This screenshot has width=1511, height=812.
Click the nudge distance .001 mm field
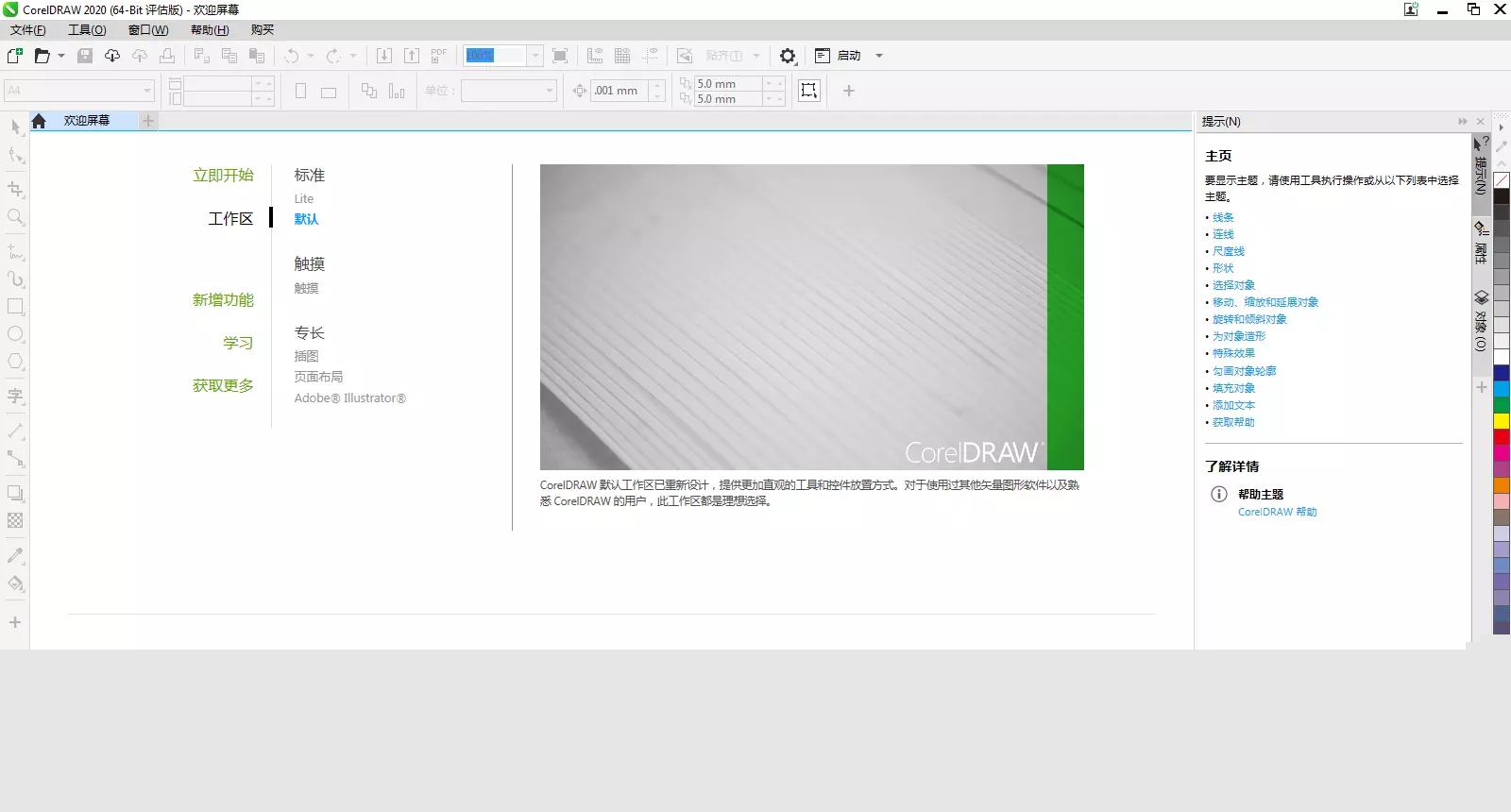click(x=620, y=91)
